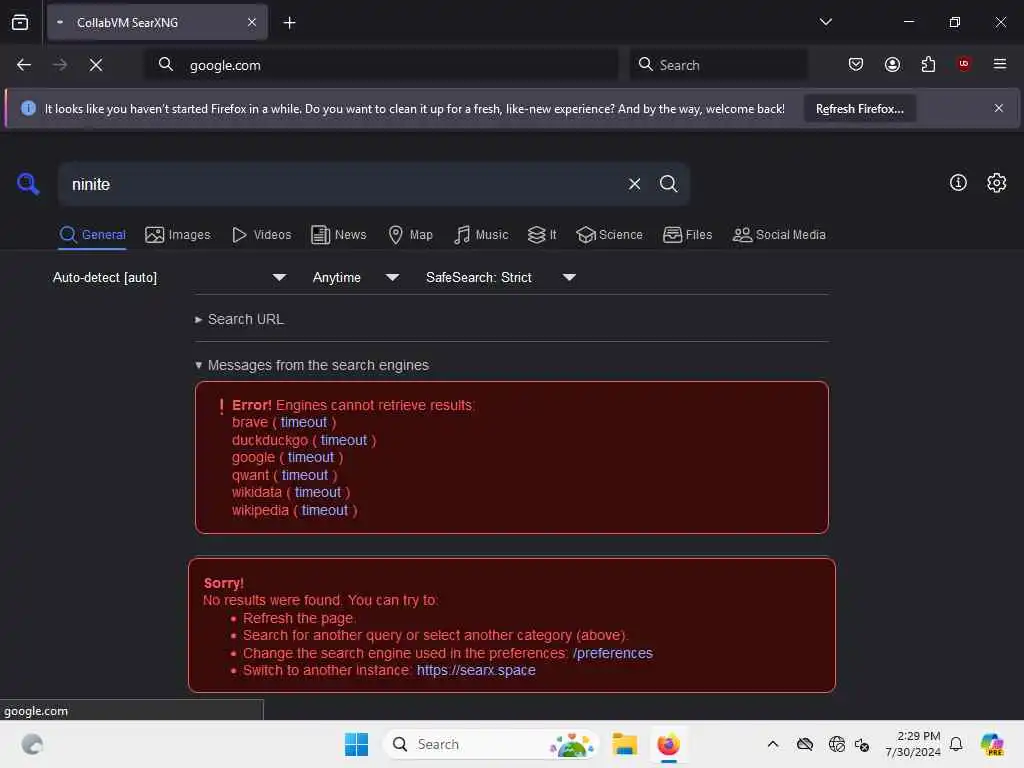This screenshot has height=768, width=1024.
Task: Open the widgets icon on the taskbar
Action: click(32, 744)
